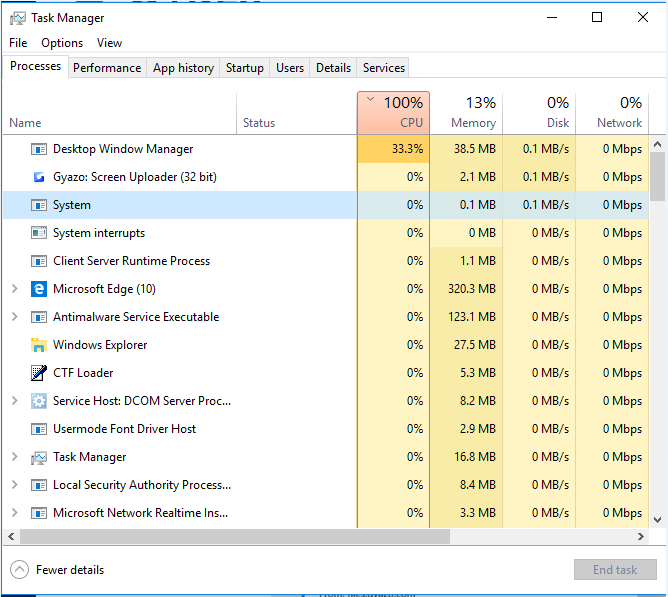This screenshot has height=597, width=668.
Task: Click the 27.5 MB memory value
Action: coord(475,345)
